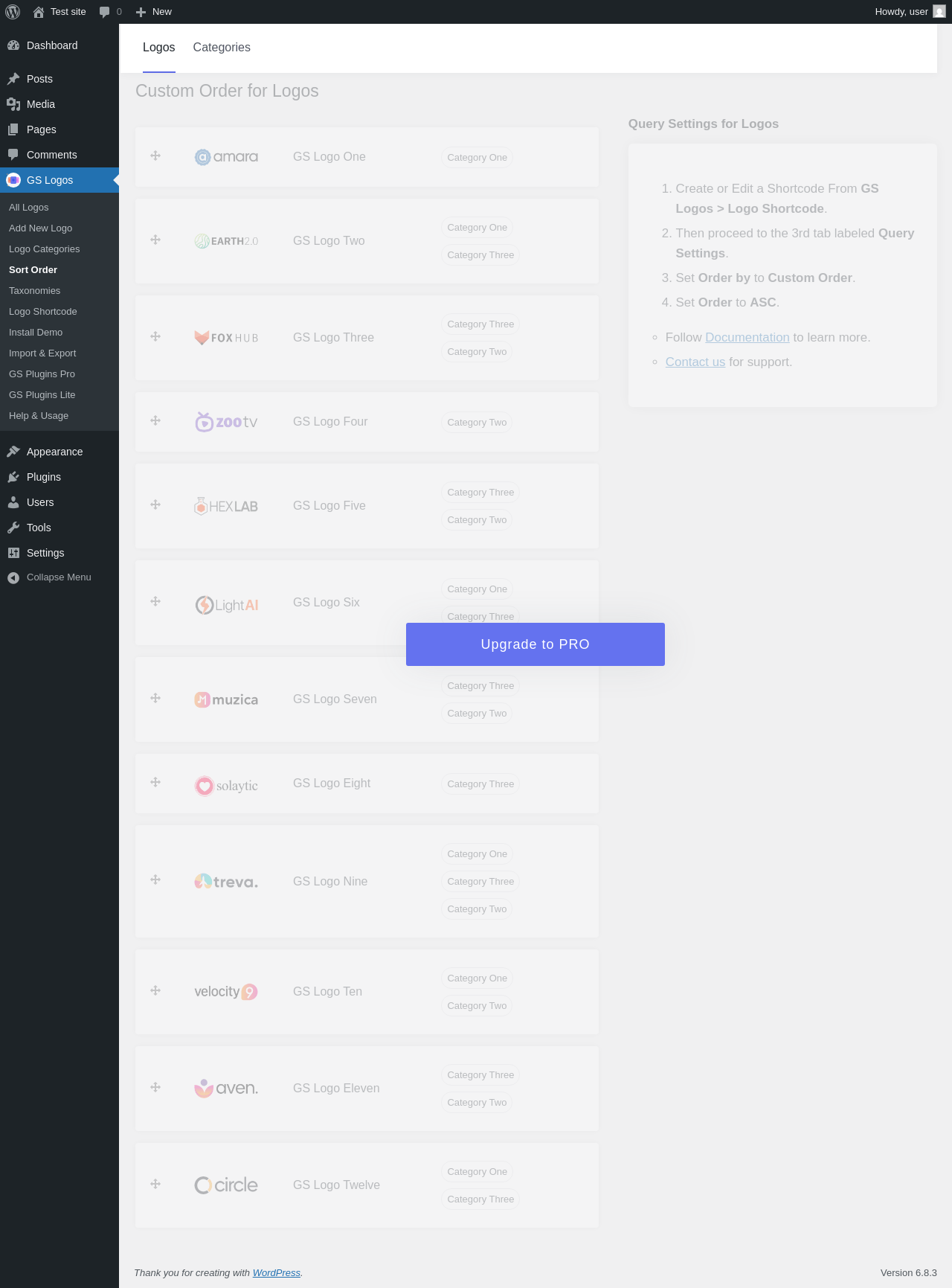Open the comments bubble icon in admin bar
Image resolution: width=952 pixels, height=1288 pixels.
click(105, 12)
